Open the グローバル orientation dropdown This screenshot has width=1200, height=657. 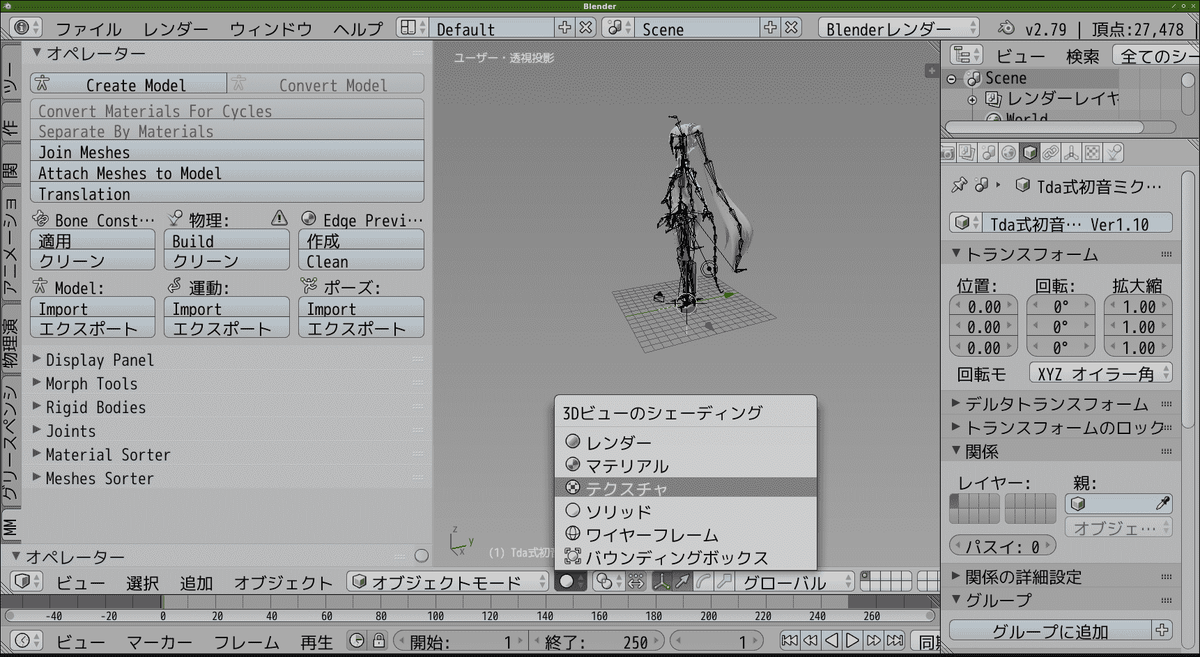coord(795,582)
